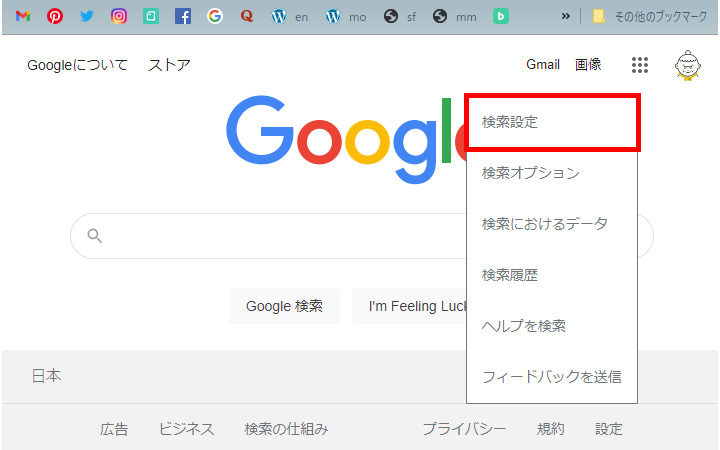The width and height of the screenshot is (720, 450).
Task: Select 検索オプション in the menu
Action: pyautogui.click(x=552, y=173)
